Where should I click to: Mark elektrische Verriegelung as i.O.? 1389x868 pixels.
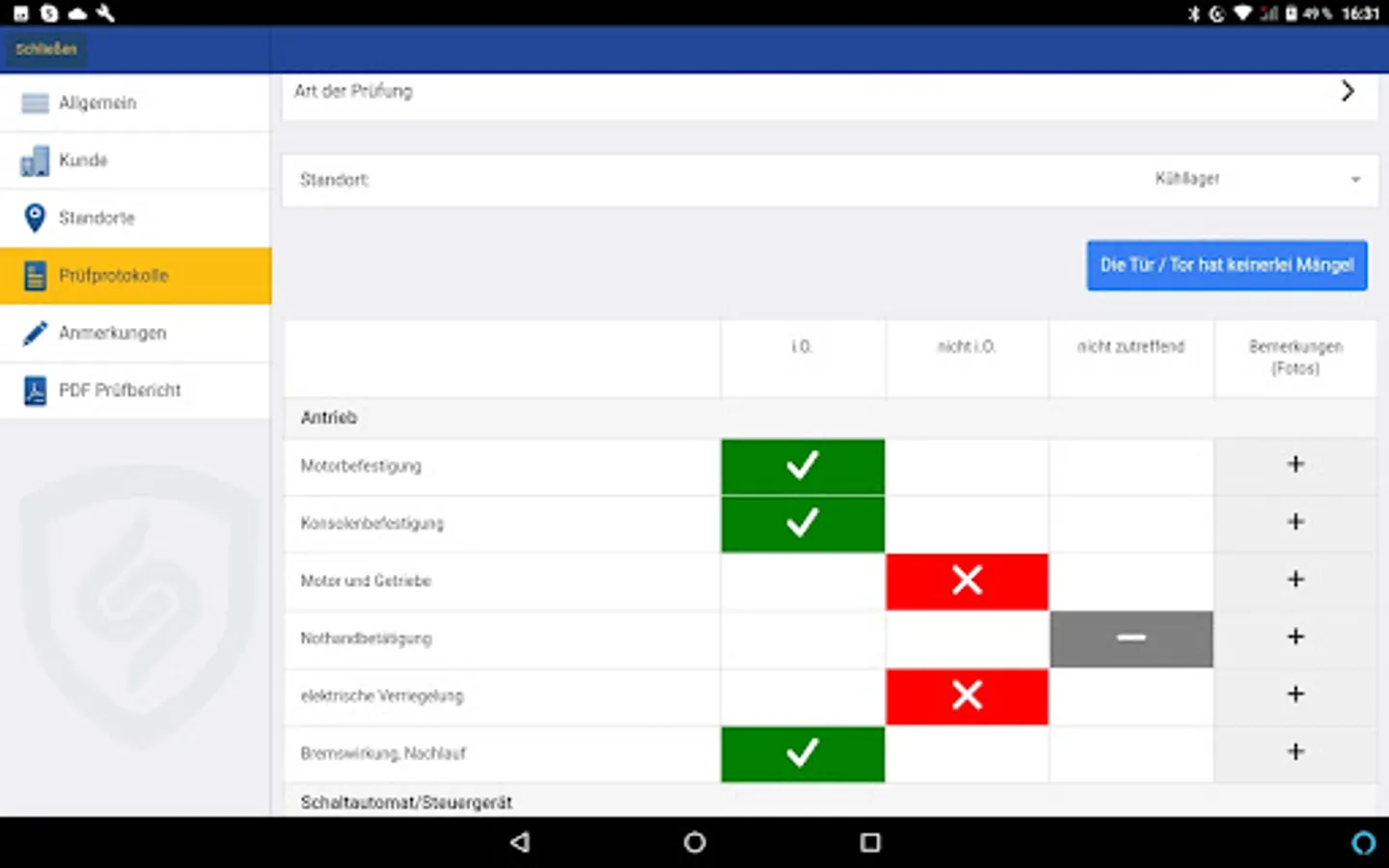coord(803,696)
